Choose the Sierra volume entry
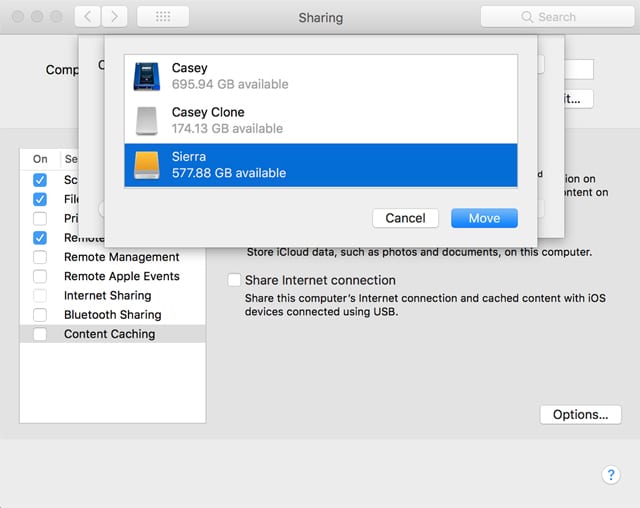This screenshot has width=640, height=508. (x=320, y=165)
